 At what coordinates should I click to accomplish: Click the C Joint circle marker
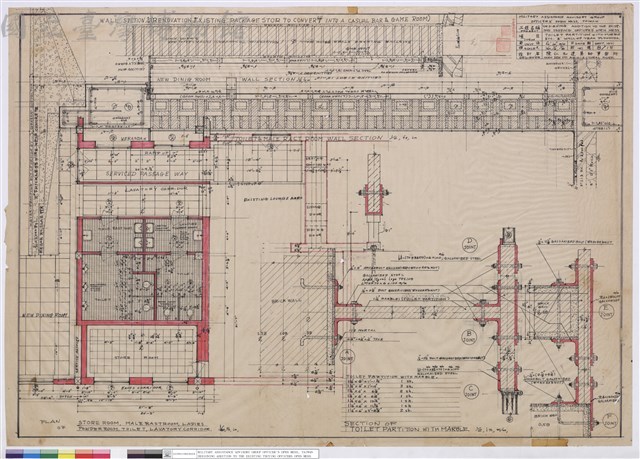pos(471,392)
